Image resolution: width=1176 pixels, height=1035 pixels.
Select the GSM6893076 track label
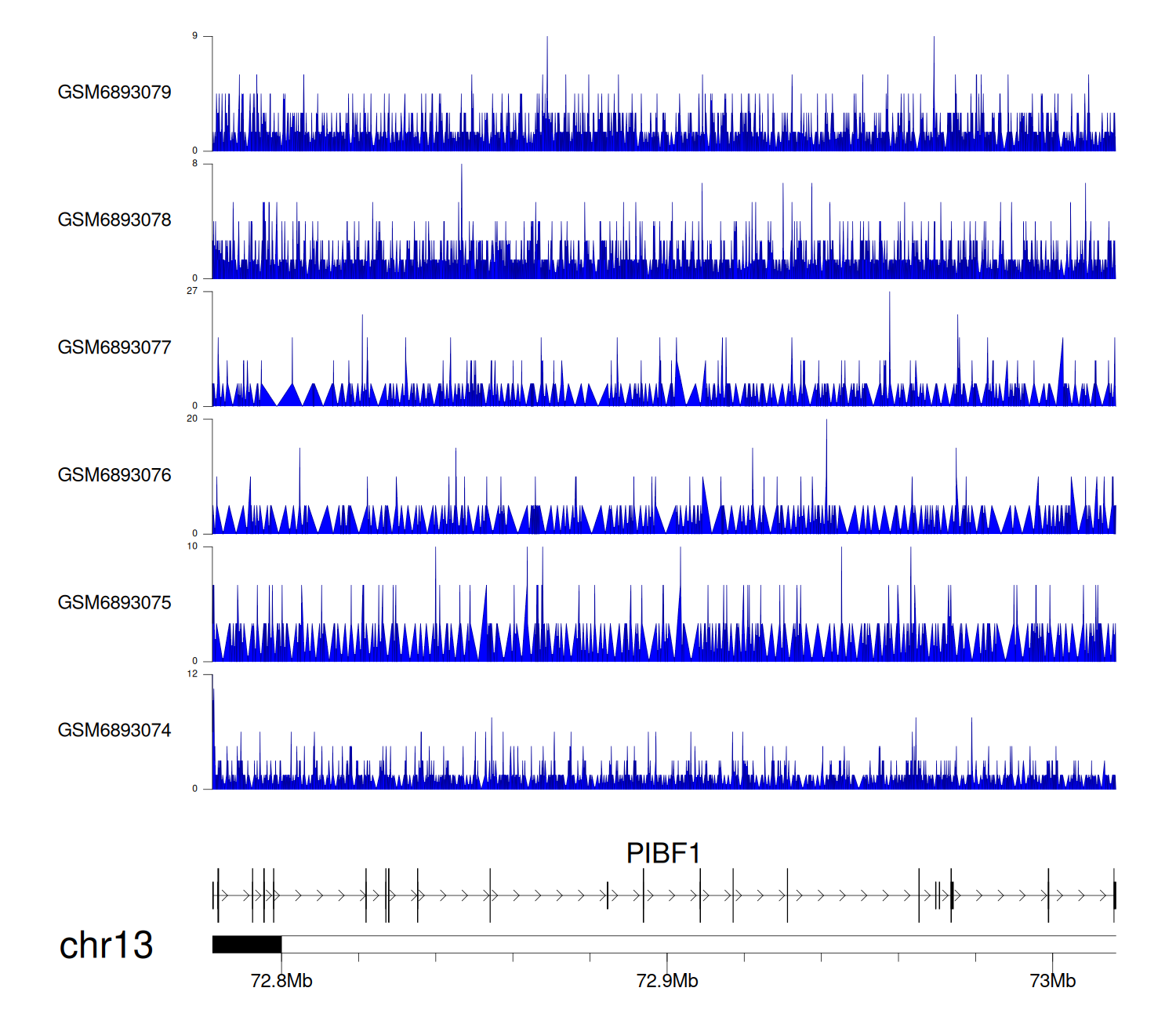(x=114, y=475)
